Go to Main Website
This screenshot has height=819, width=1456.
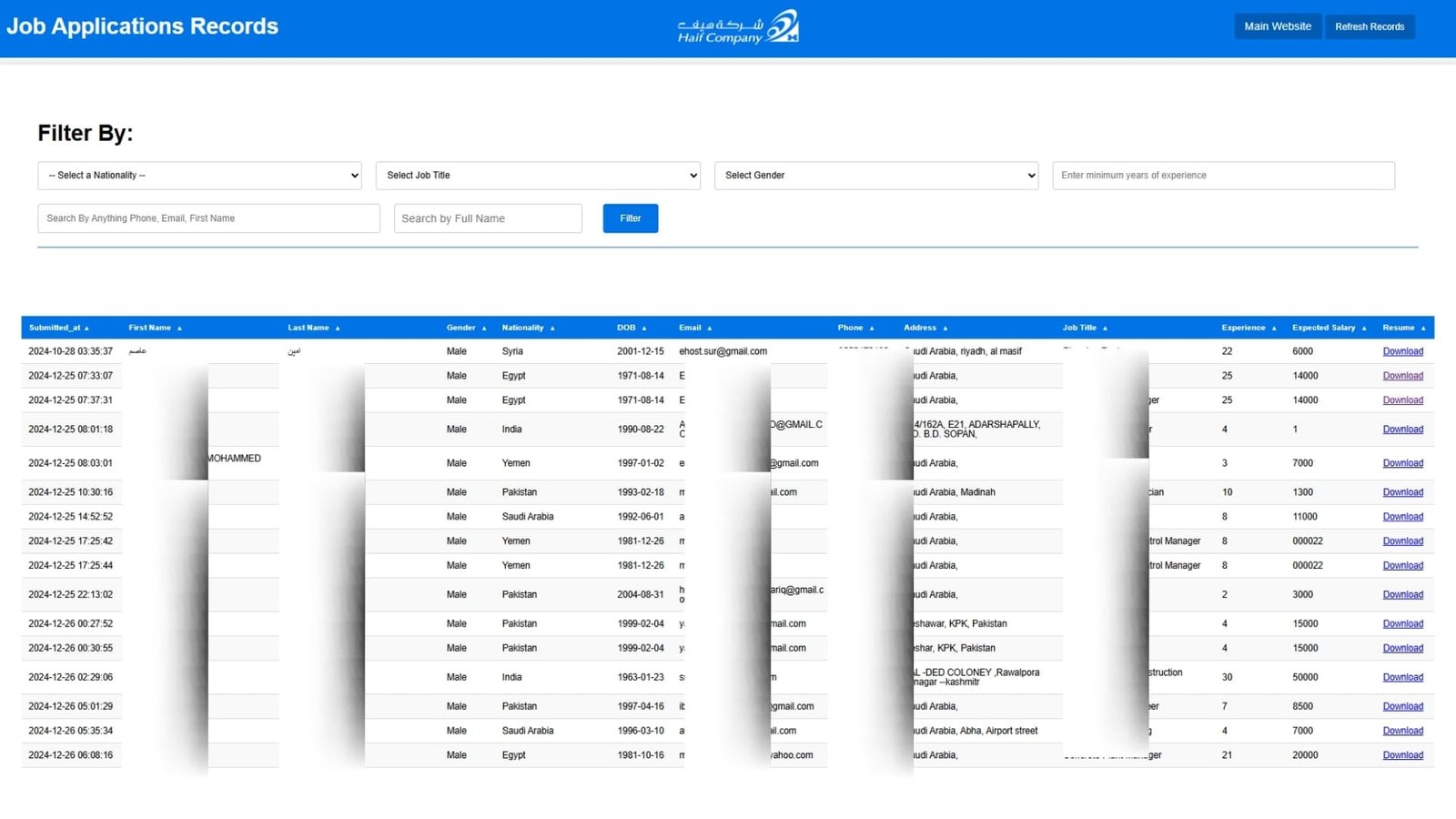tap(1278, 26)
